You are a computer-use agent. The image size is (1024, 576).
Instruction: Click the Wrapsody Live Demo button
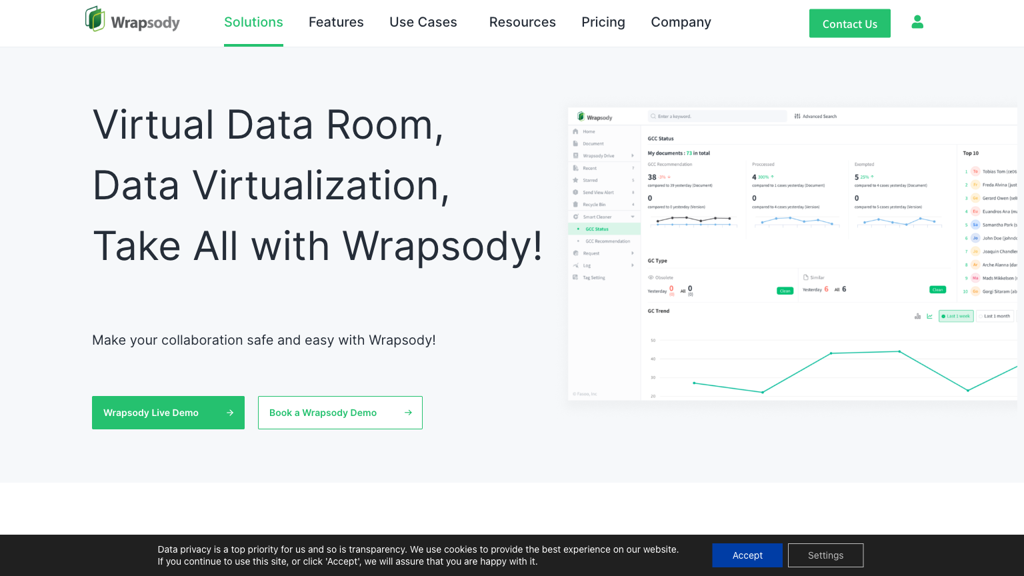tap(168, 412)
